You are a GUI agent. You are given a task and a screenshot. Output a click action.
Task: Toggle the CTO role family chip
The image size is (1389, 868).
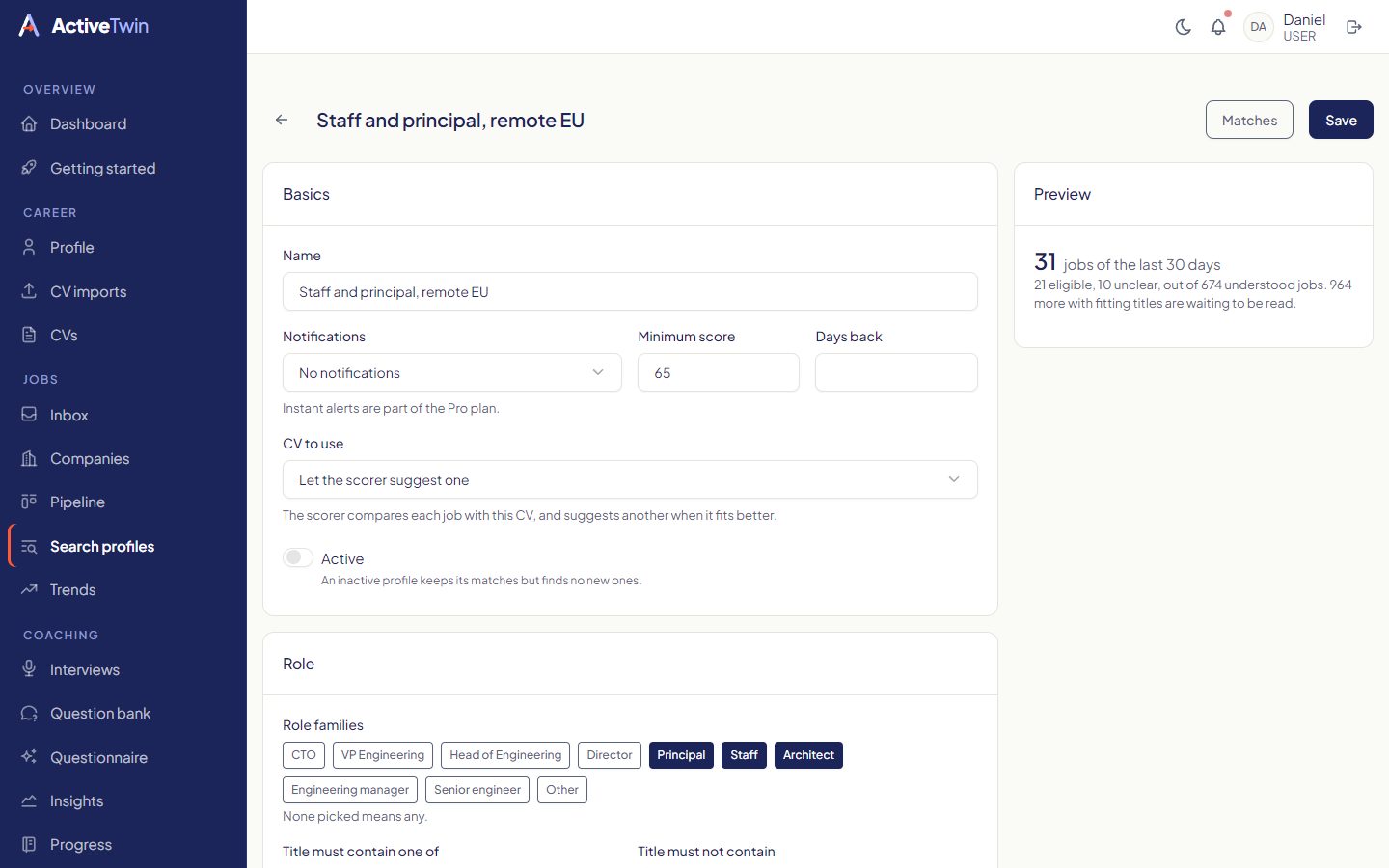304,755
